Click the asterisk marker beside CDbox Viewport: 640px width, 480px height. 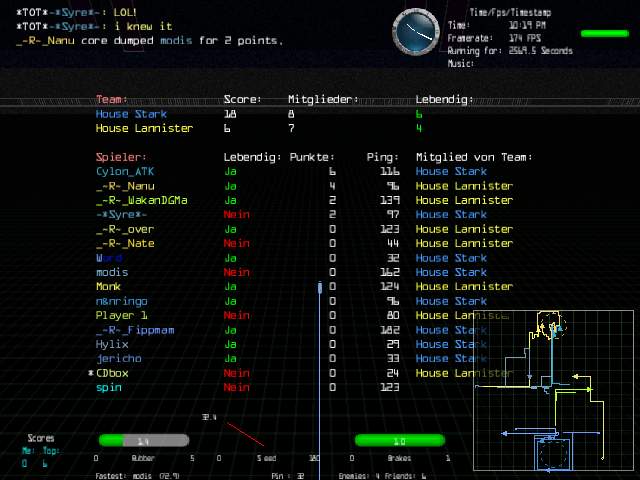pos(91,373)
